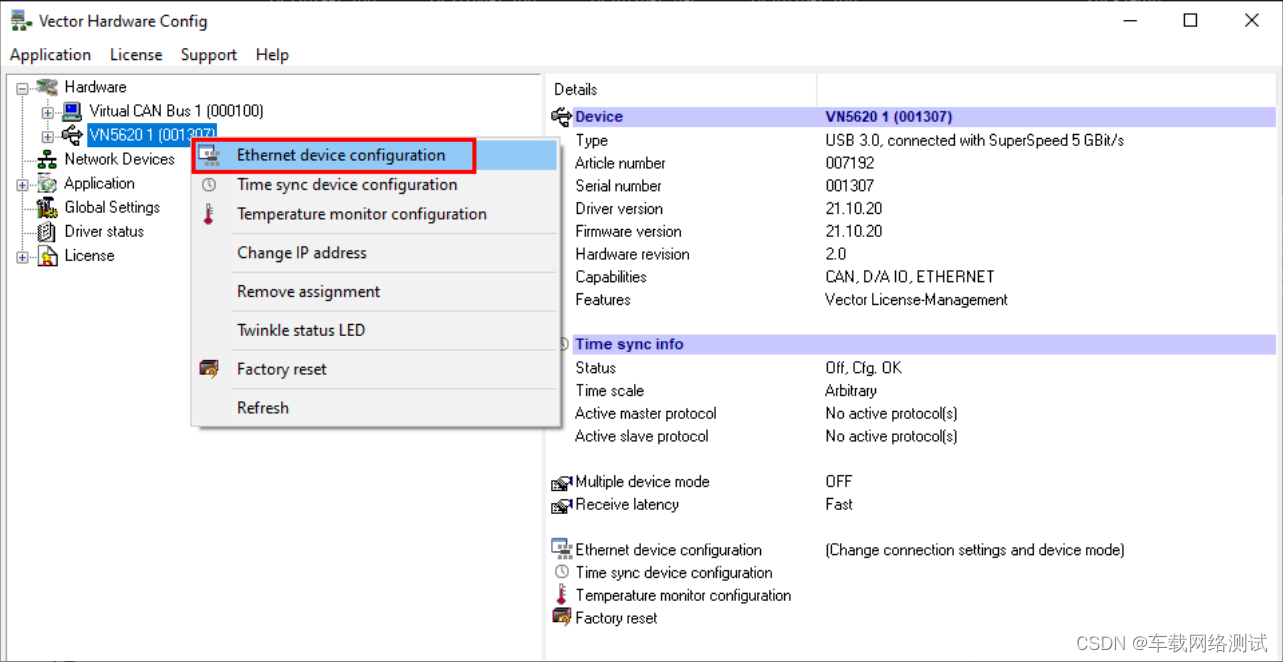Click the Virtual CAN Bus 1 monitor icon

click(72, 111)
